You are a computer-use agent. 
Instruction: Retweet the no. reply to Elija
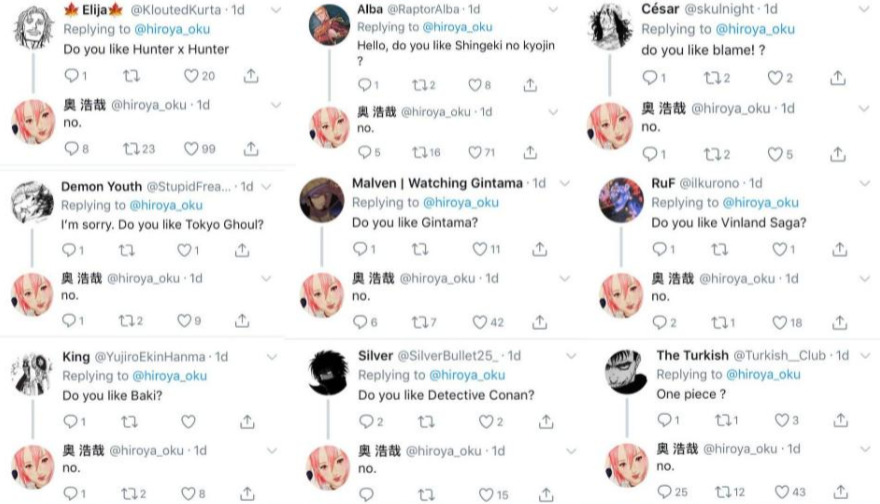pyautogui.click(x=131, y=149)
